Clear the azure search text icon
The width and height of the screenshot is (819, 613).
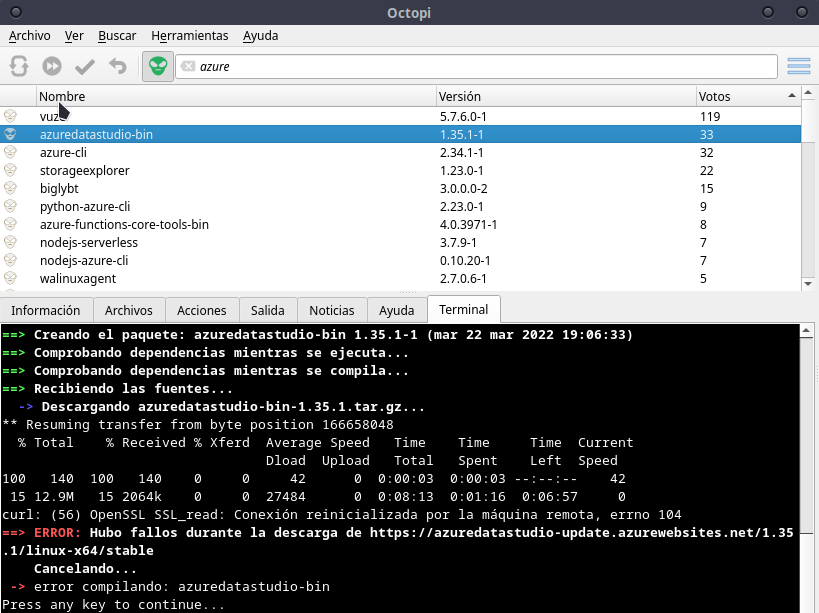(x=188, y=66)
